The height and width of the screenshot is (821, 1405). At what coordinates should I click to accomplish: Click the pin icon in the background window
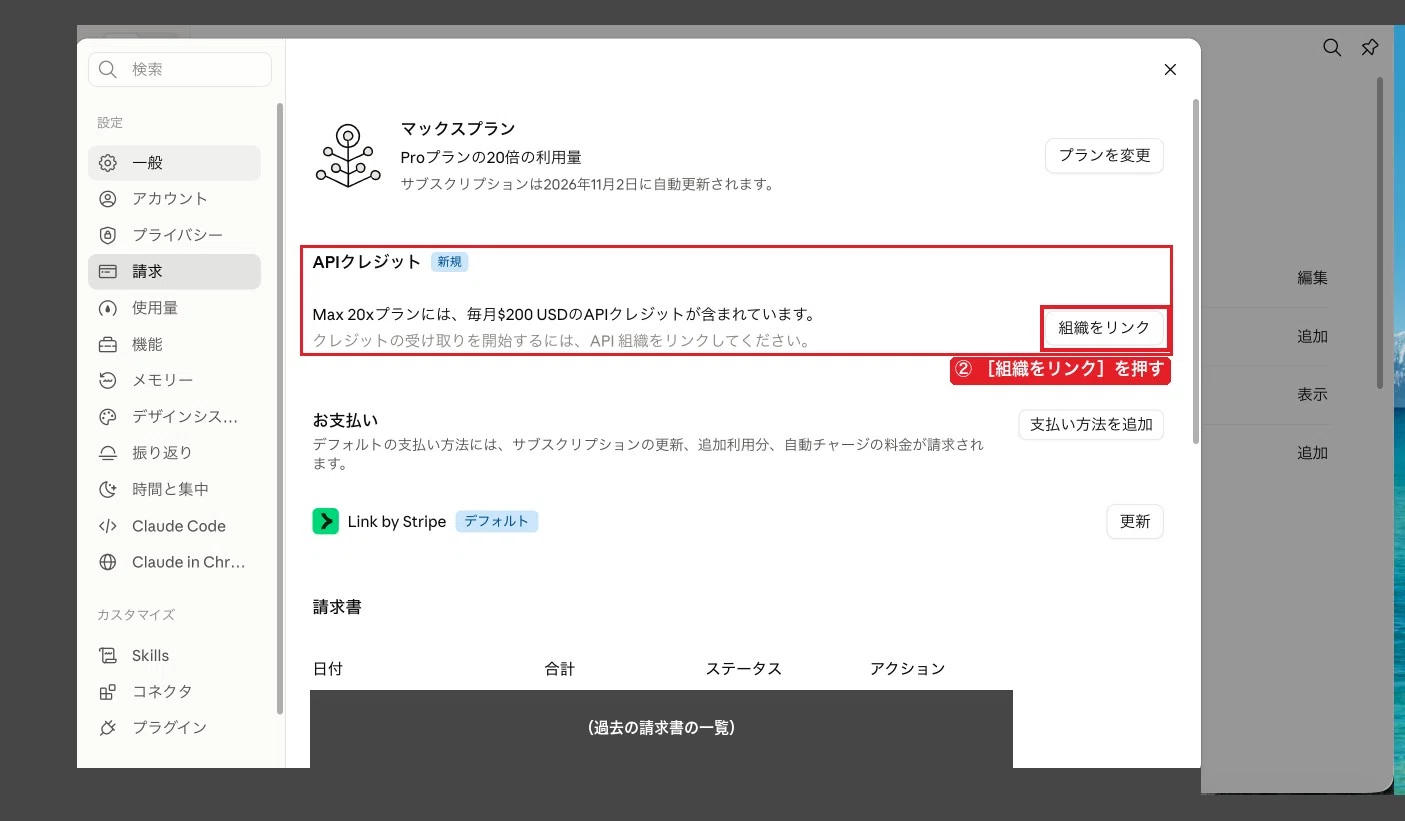click(x=1370, y=47)
